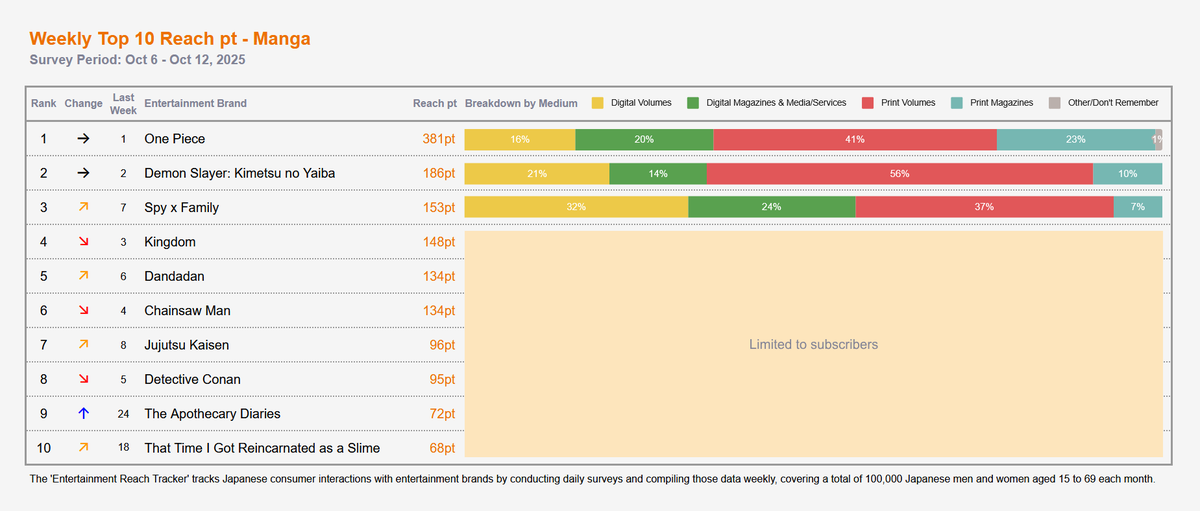Click the Other/Don't Remember legend label

(1112, 103)
